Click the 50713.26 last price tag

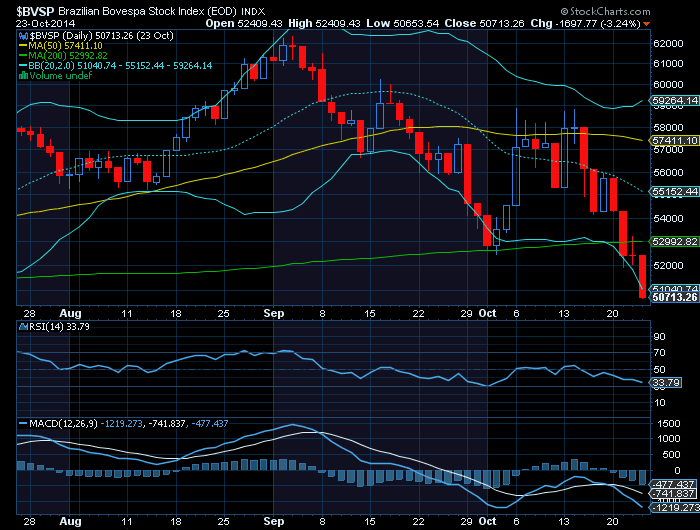(674, 297)
